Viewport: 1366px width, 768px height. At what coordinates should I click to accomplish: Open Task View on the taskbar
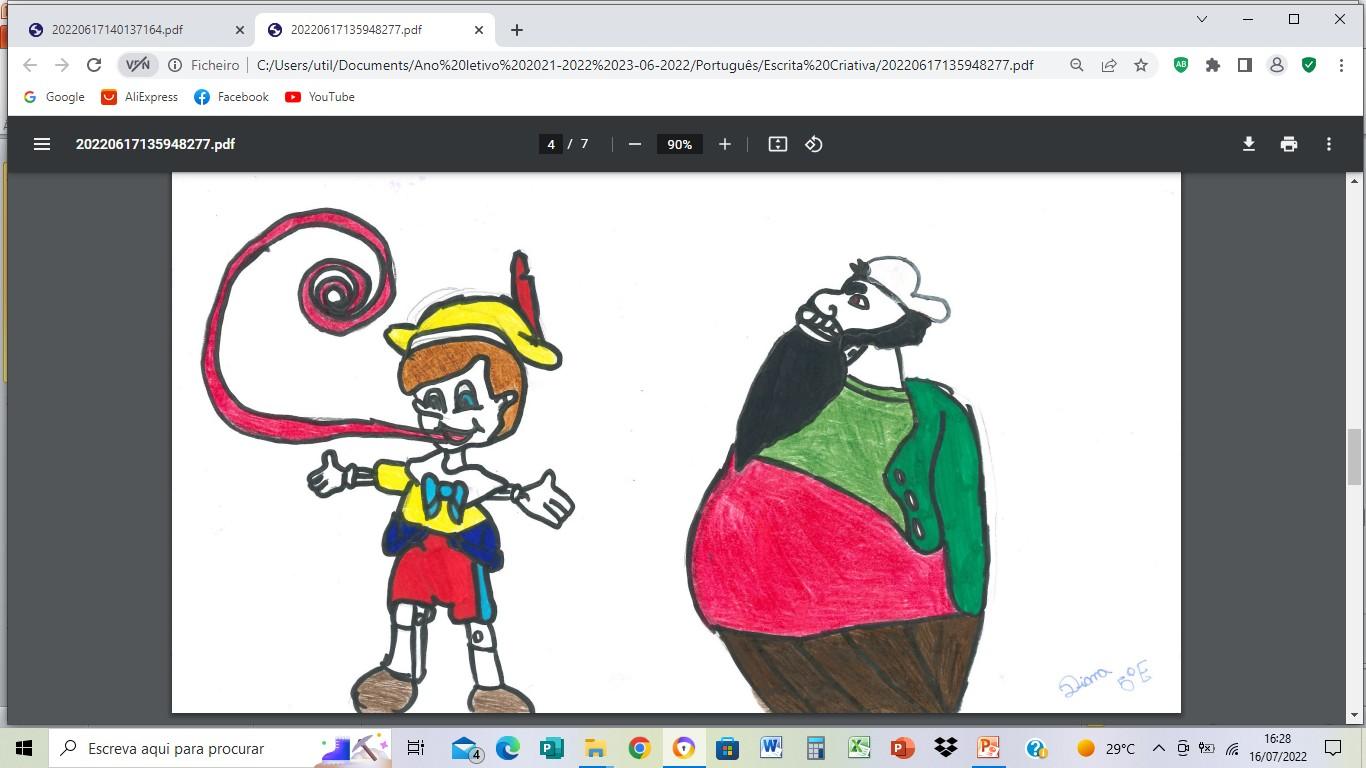pyautogui.click(x=416, y=748)
